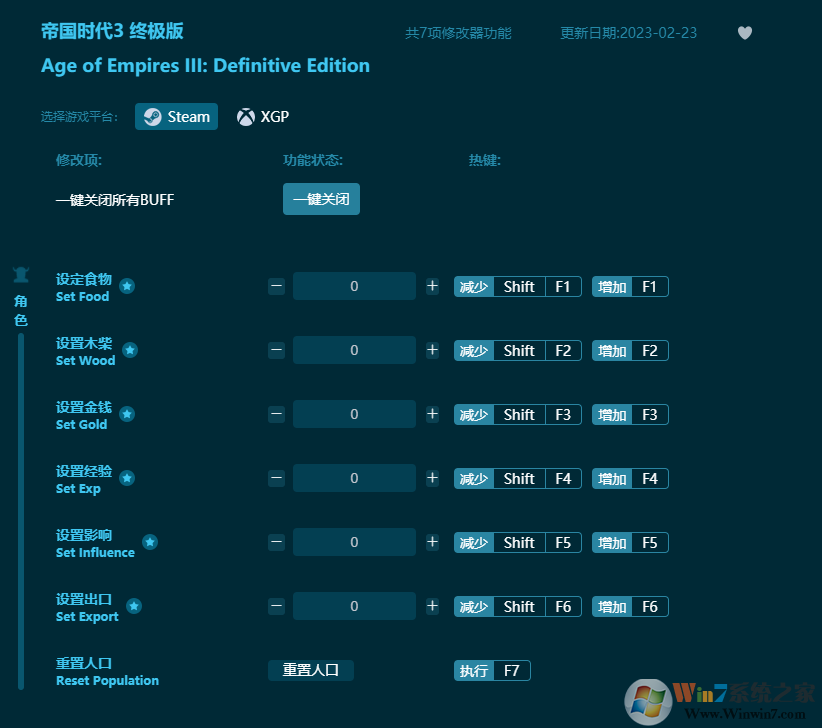Click the 设置经验 Set Exp label
The image size is (822, 728).
tap(84, 479)
